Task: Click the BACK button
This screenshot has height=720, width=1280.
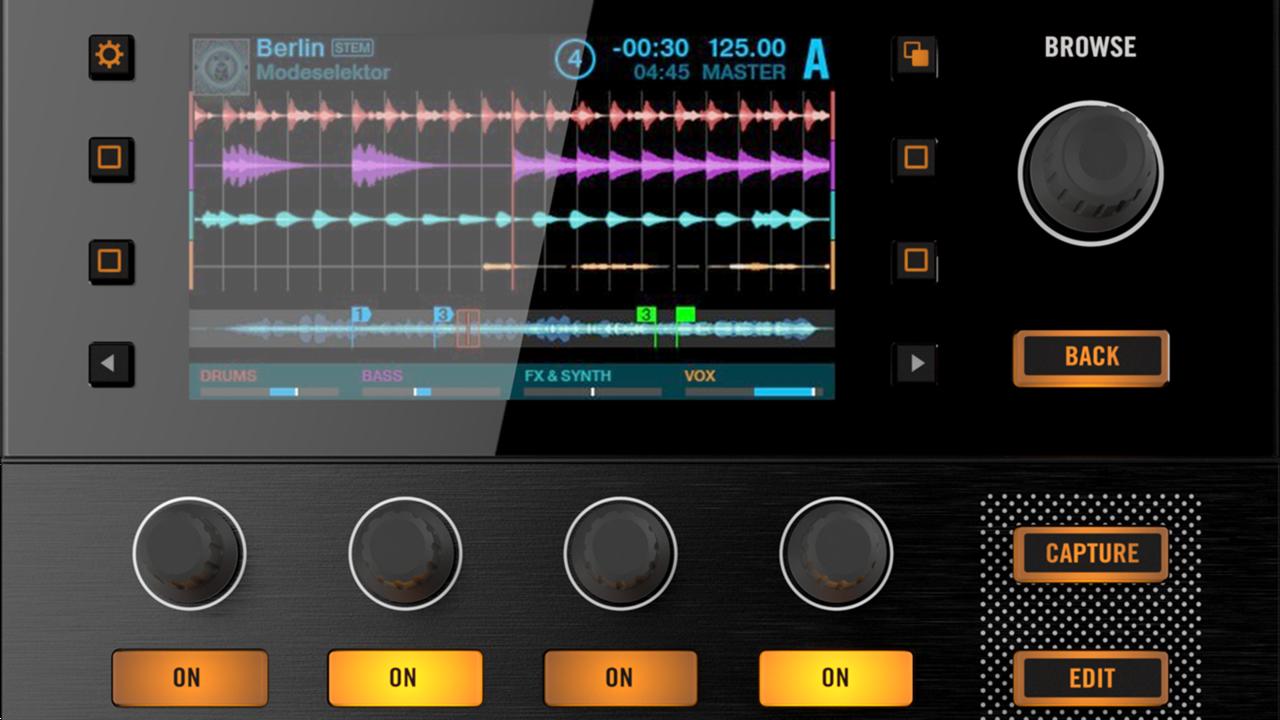Action: [x=1091, y=357]
